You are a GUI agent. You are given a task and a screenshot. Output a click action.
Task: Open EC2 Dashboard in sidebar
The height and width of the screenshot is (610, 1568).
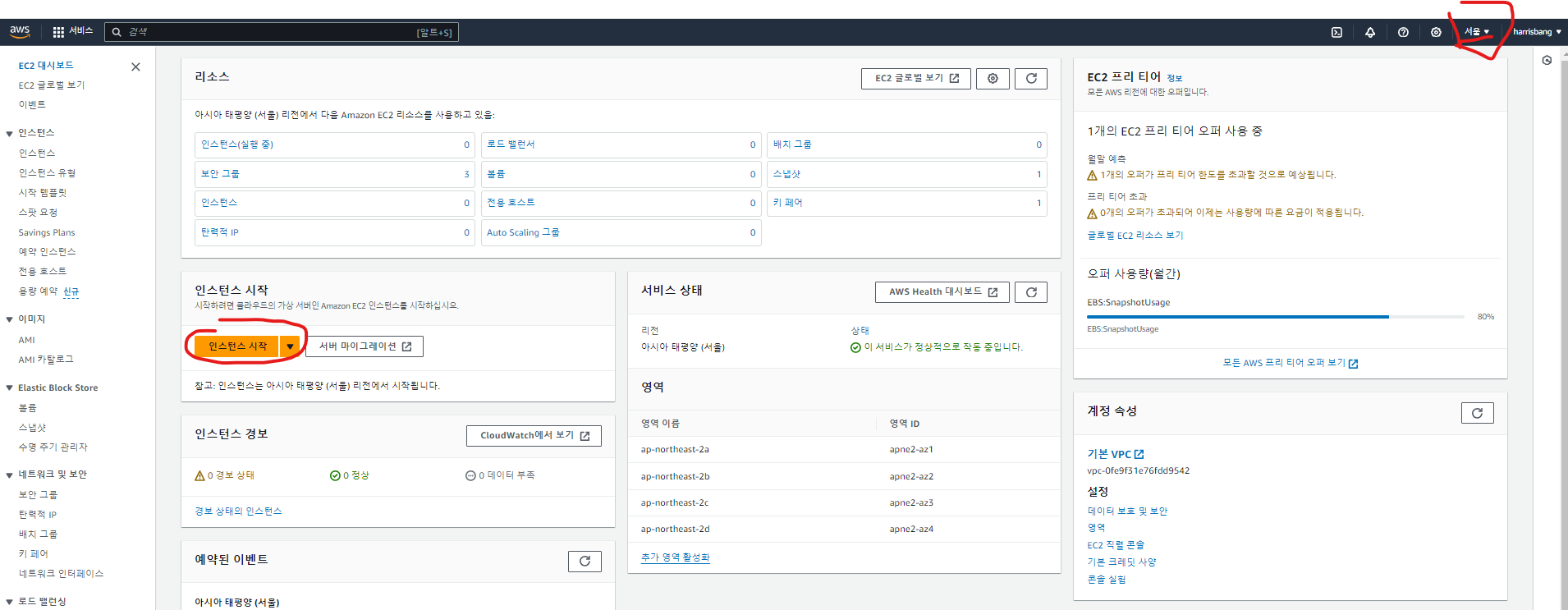tap(46, 66)
